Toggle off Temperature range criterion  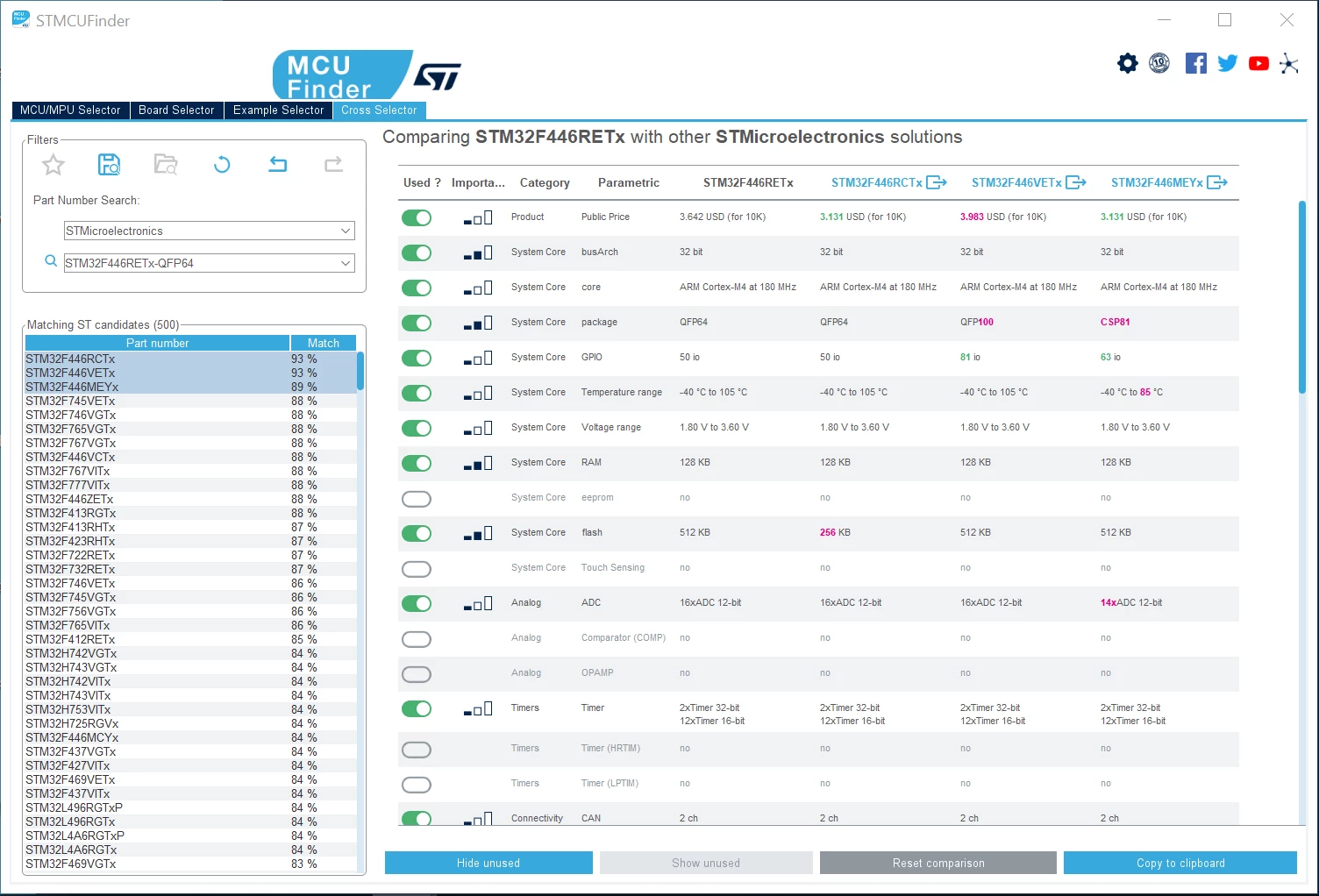point(417,393)
